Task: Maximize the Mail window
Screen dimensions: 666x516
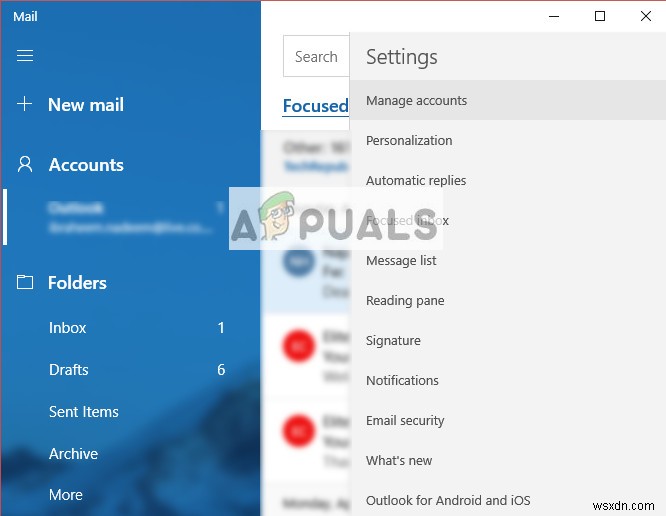Action: (600, 16)
